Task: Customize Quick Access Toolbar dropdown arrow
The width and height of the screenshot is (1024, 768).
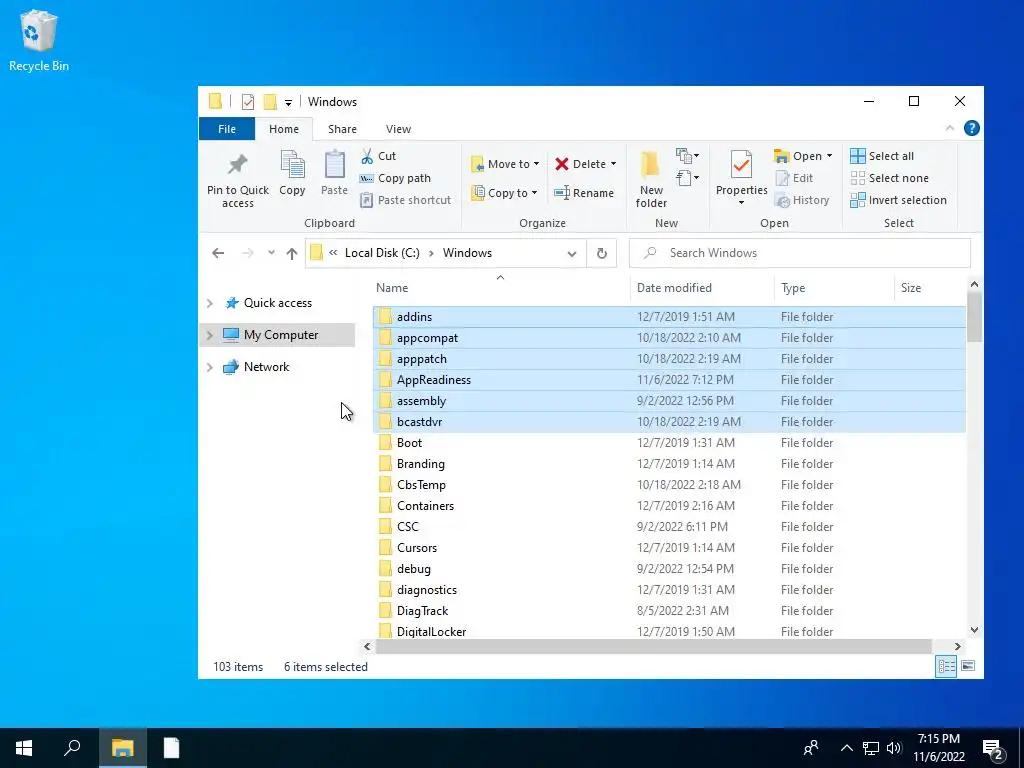Action: (x=288, y=103)
